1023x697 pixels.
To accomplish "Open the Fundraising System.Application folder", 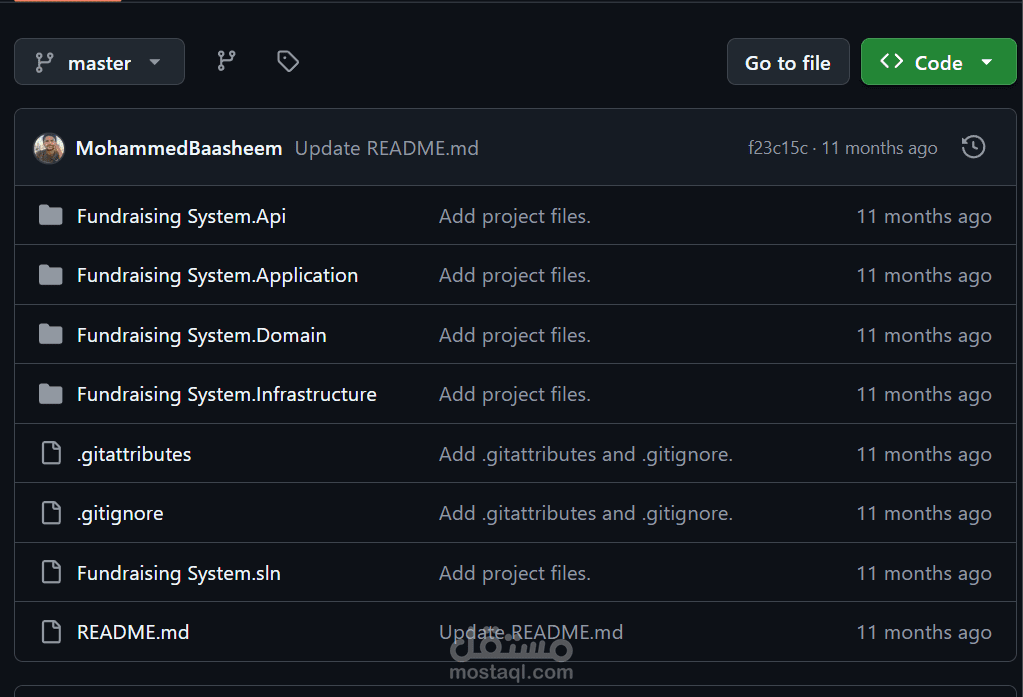I will pos(217,275).
